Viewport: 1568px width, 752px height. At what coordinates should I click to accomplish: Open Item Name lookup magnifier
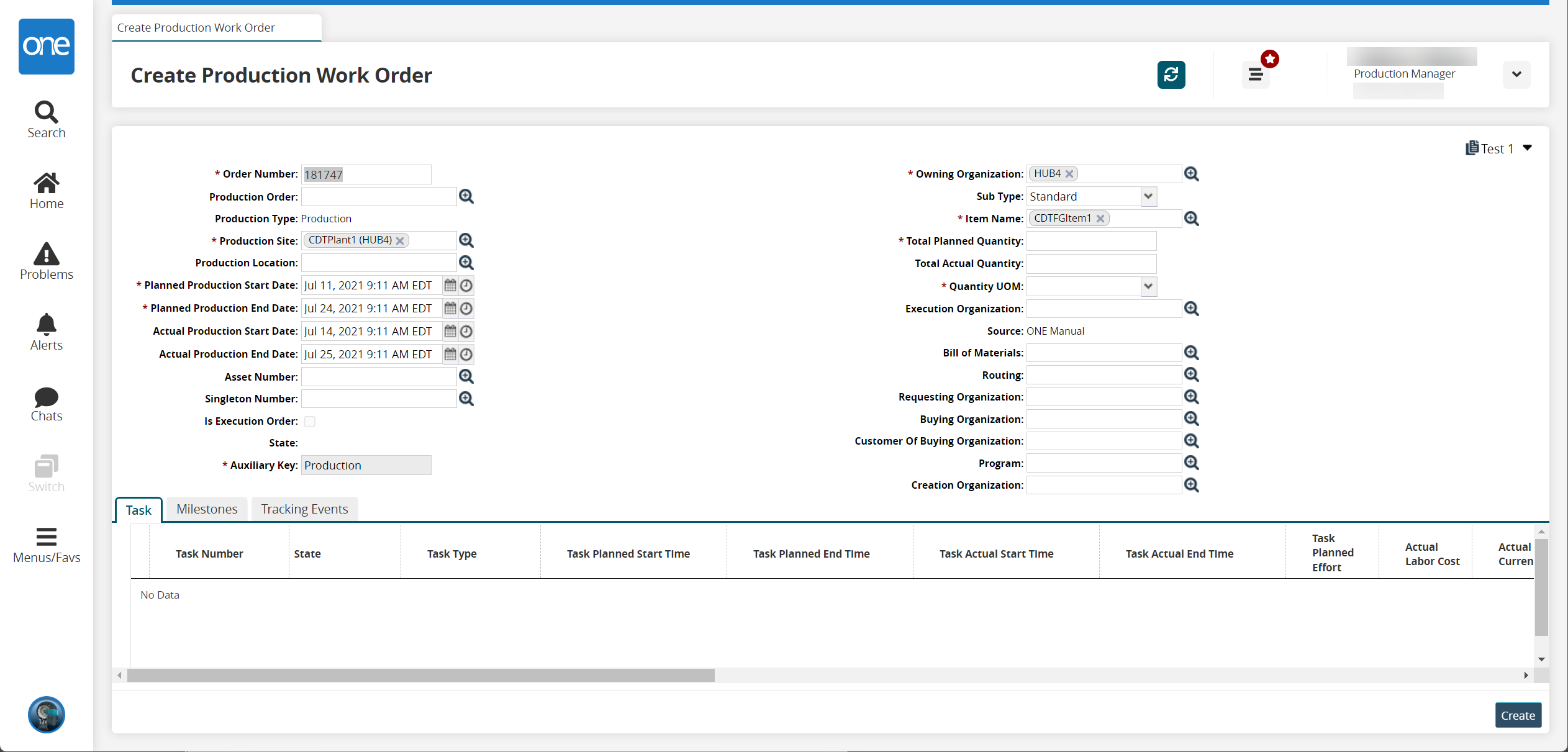click(1192, 219)
